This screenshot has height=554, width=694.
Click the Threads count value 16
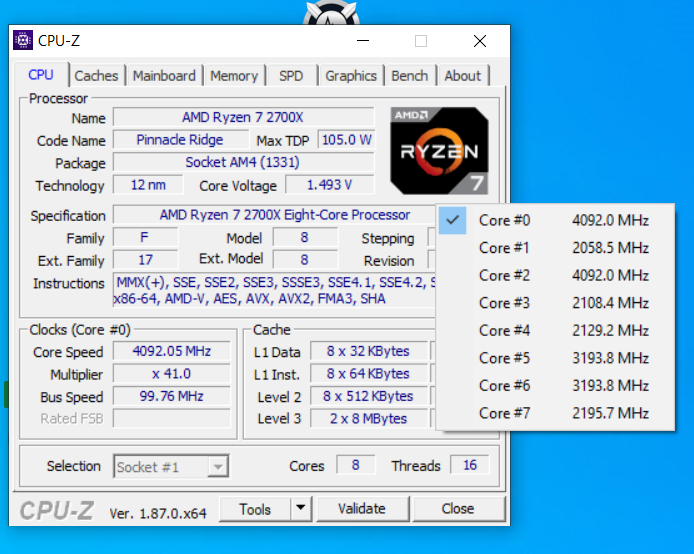point(470,465)
